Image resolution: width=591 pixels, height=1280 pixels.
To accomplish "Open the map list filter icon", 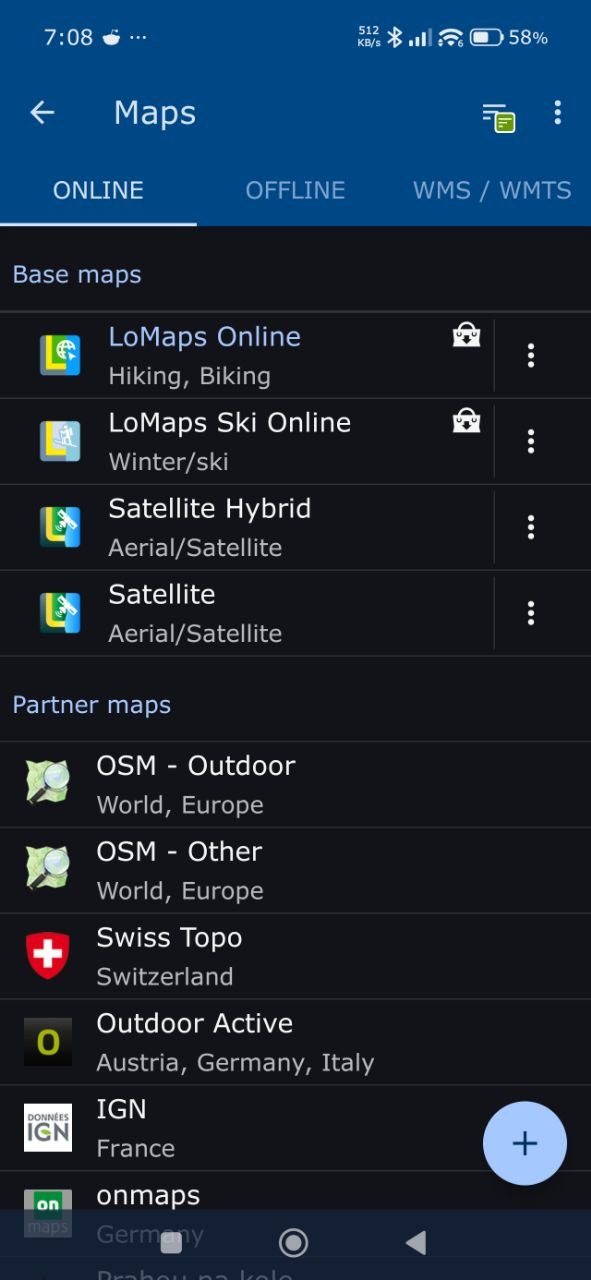I will 498,116.
